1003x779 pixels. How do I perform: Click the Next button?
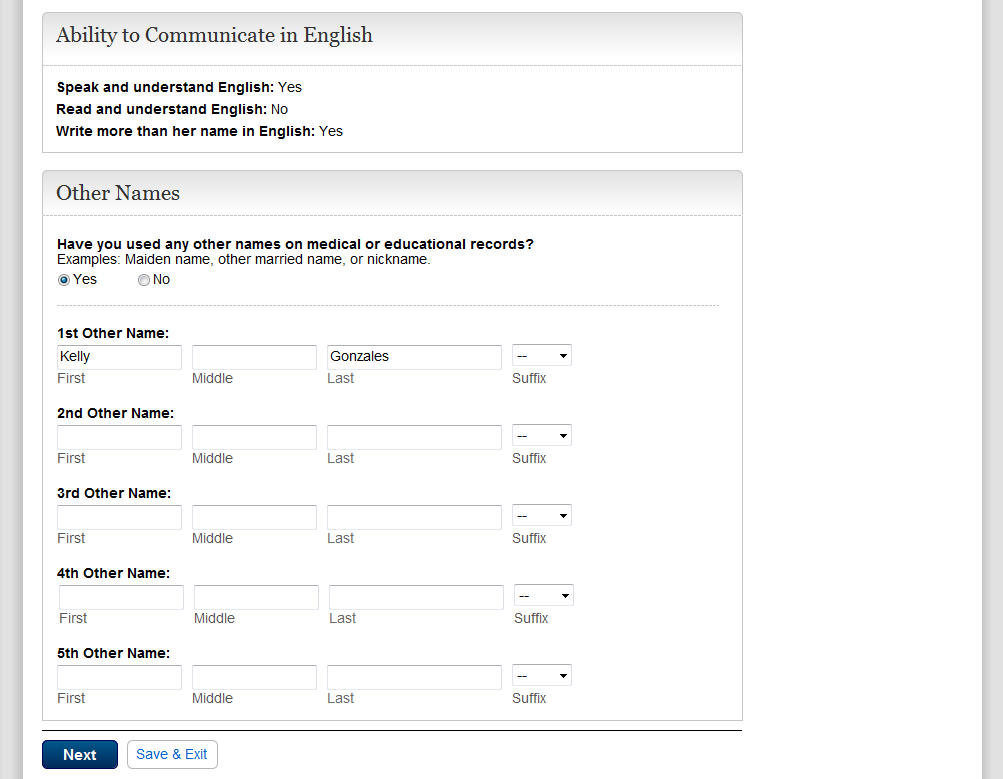pos(80,755)
